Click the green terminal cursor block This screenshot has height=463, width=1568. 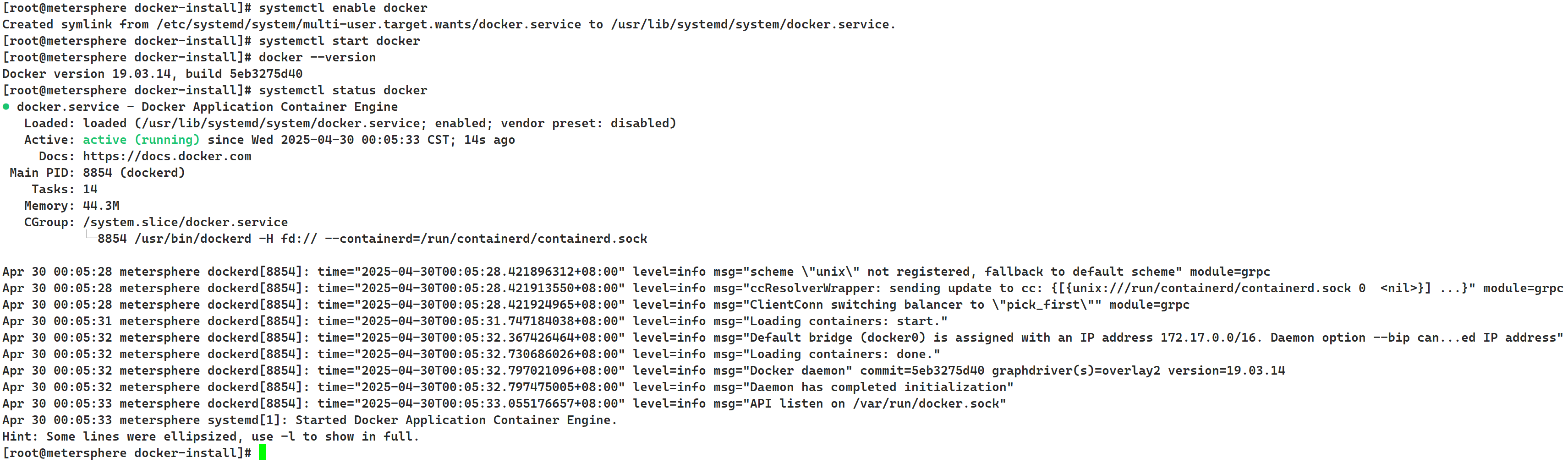[263, 452]
